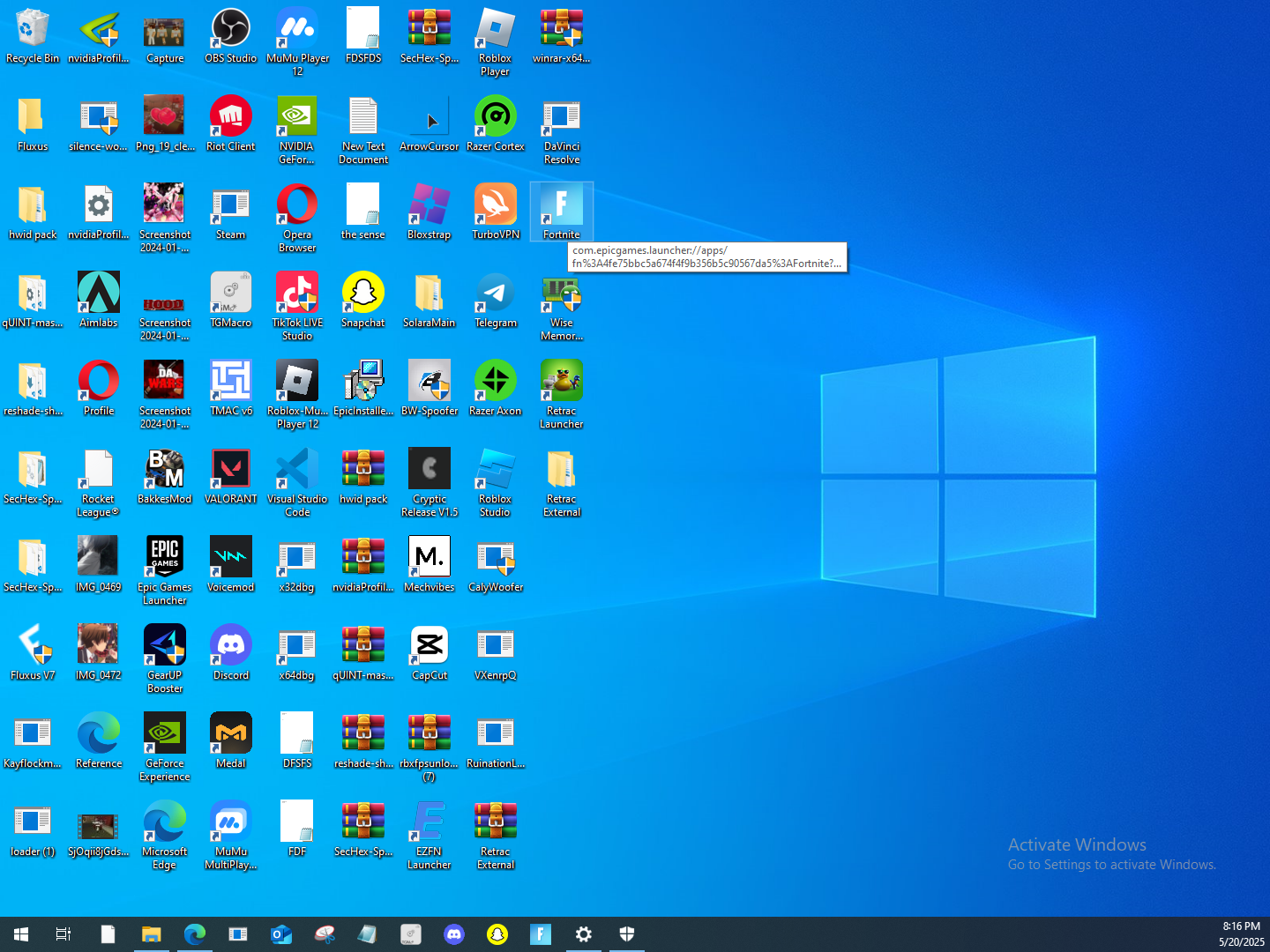Select the Visual Studio Code icon
The image size is (1270, 952).
297,472
